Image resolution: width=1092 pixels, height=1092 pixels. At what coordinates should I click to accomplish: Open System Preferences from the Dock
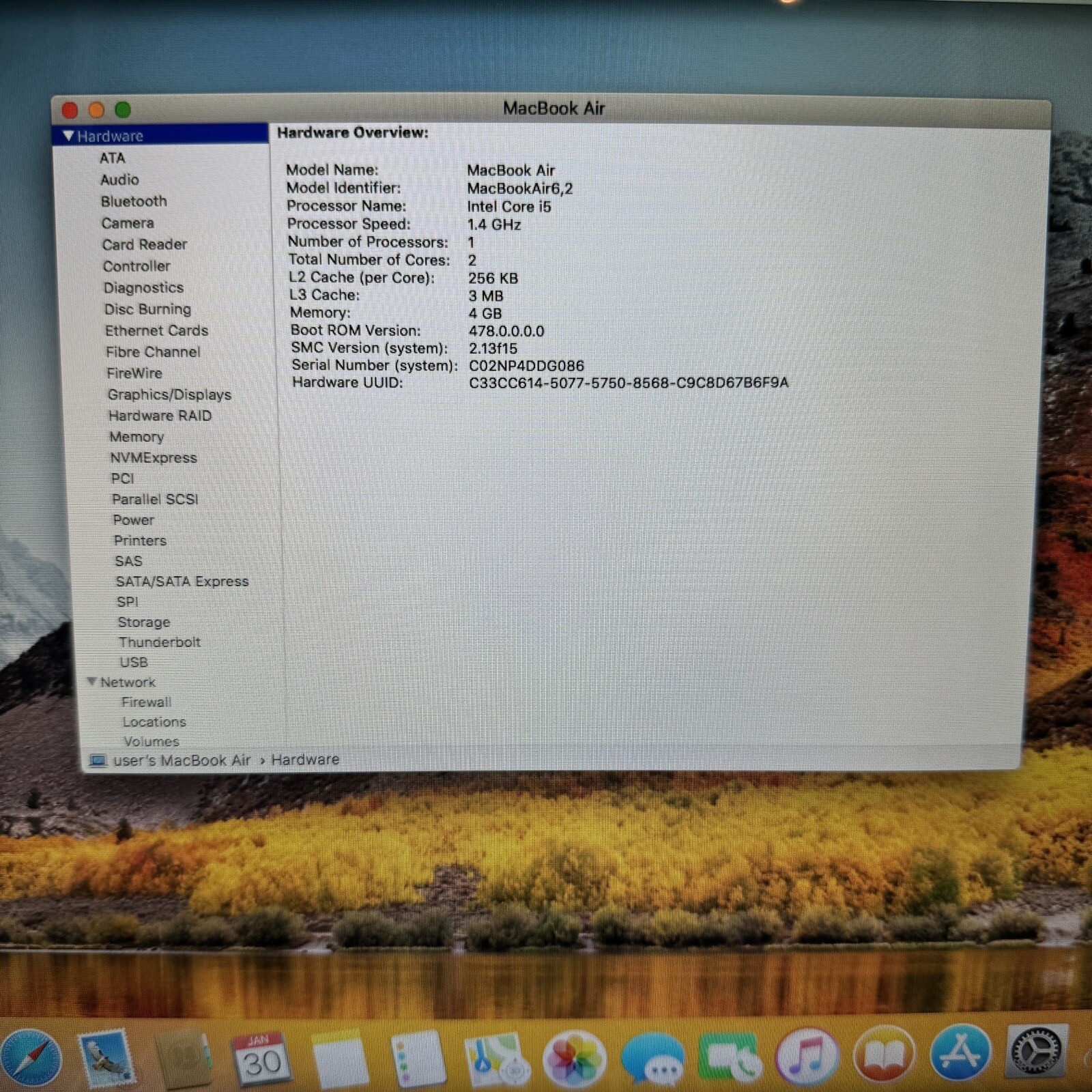pyautogui.click(x=1036, y=1052)
